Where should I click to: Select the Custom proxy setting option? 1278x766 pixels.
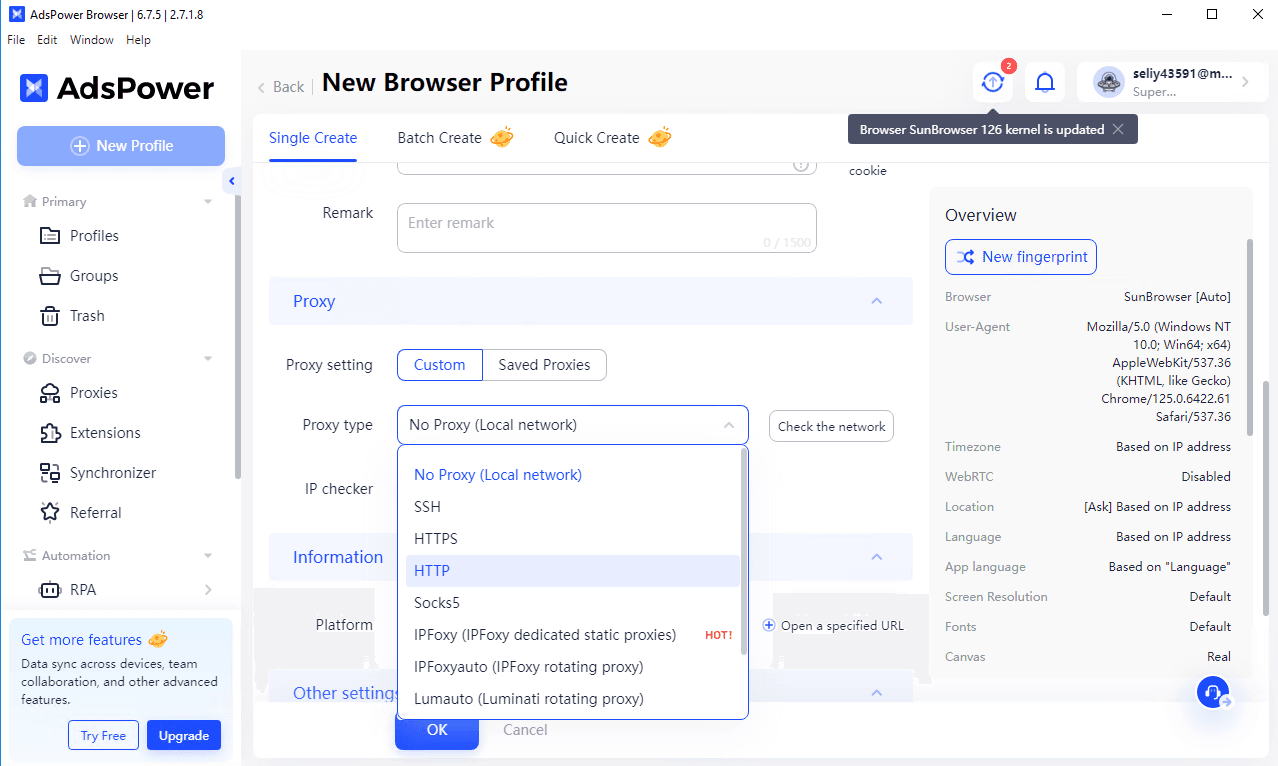439,365
